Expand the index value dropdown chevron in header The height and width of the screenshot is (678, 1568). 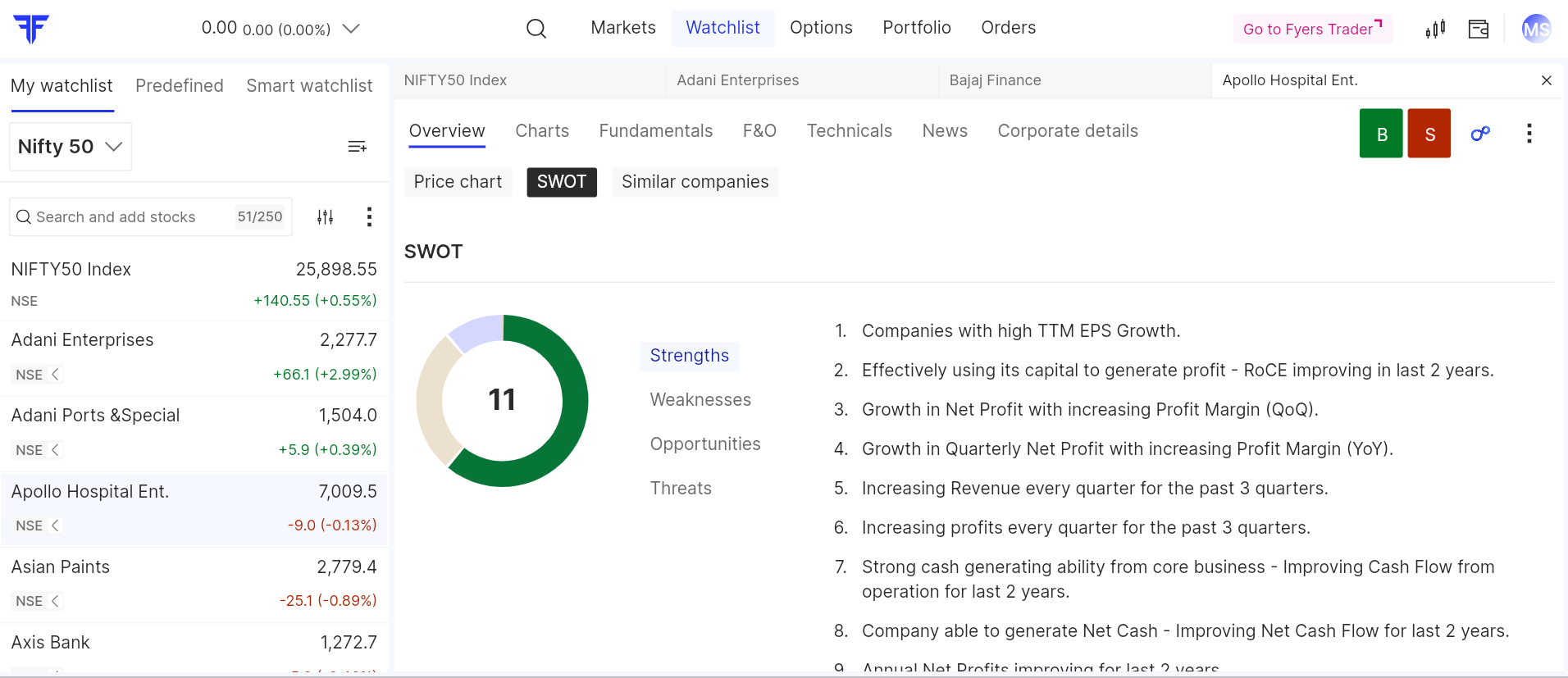click(x=351, y=29)
